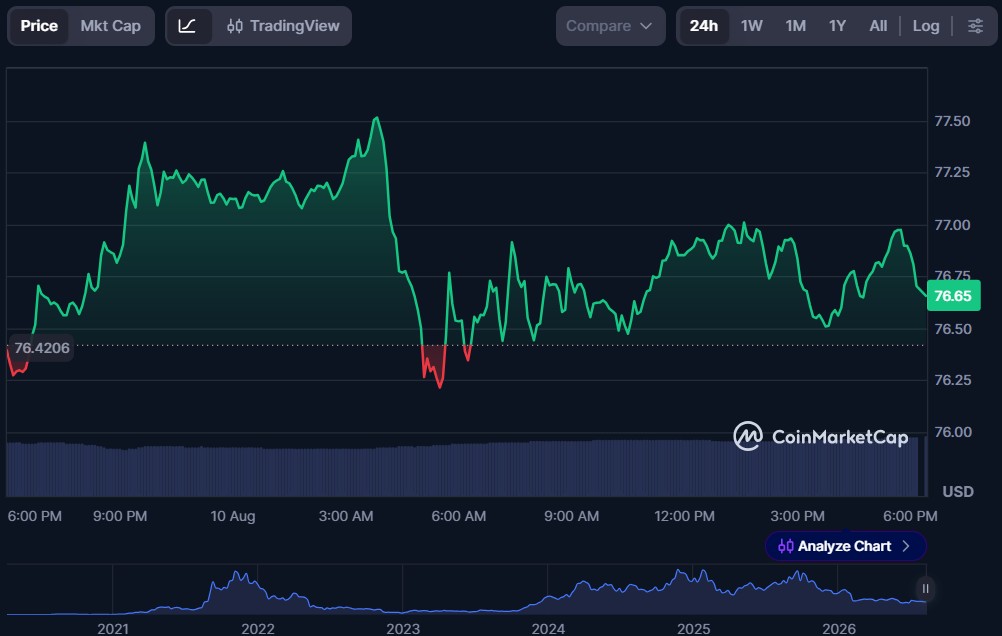Viewport: 1002px width, 636px height.
Task: Click Analyze Chart button
Action: tap(845, 547)
